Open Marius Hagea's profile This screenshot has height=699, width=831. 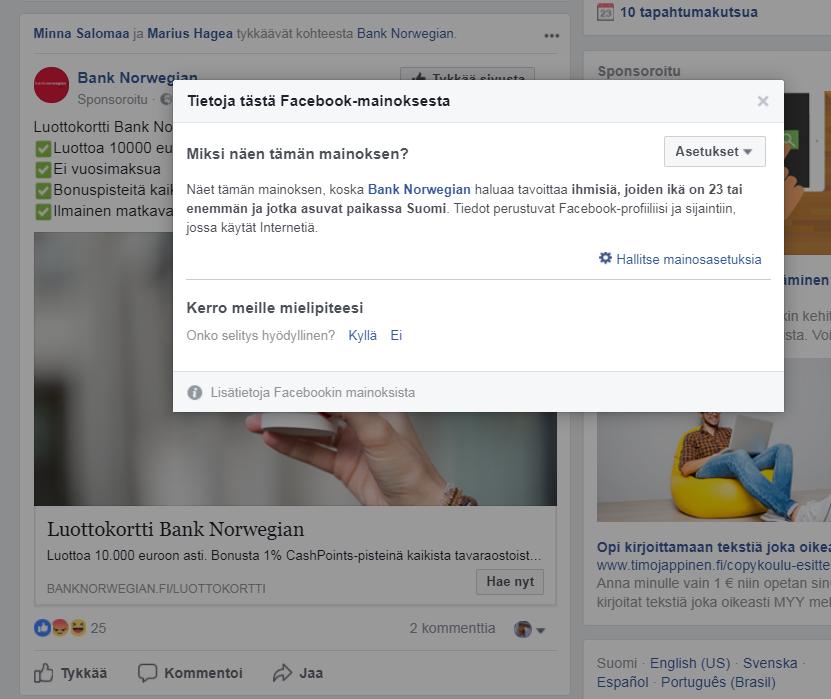190,33
